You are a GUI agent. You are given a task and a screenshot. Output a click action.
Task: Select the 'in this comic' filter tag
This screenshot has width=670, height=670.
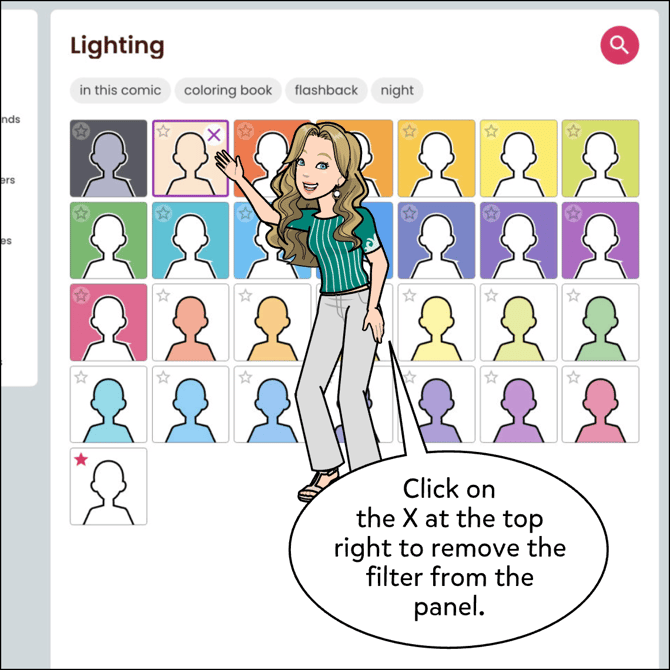tap(120, 90)
